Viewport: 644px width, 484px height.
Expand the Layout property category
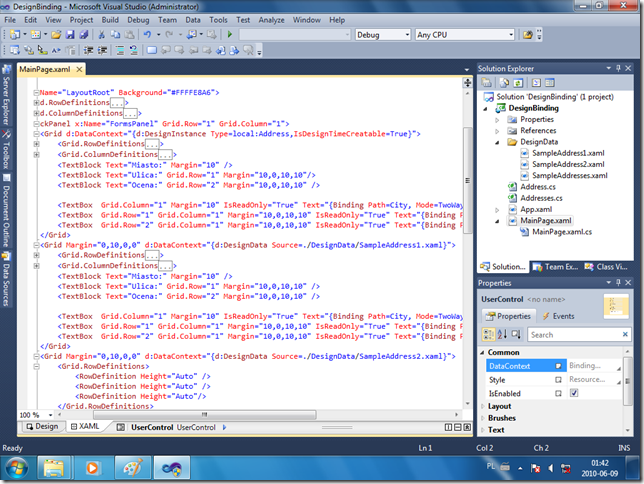coord(482,406)
